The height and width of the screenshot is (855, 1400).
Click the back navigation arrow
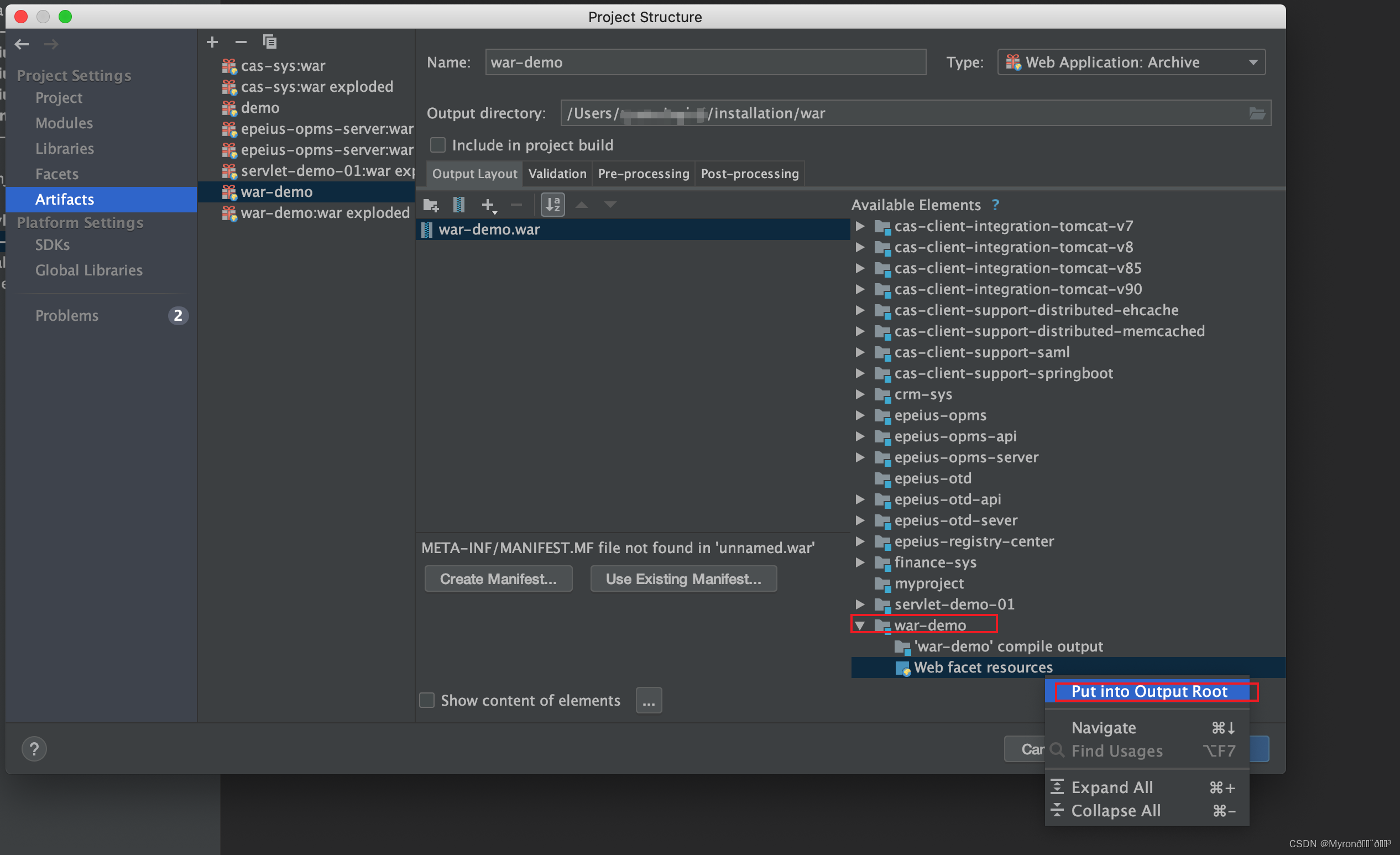click(22, 44)
